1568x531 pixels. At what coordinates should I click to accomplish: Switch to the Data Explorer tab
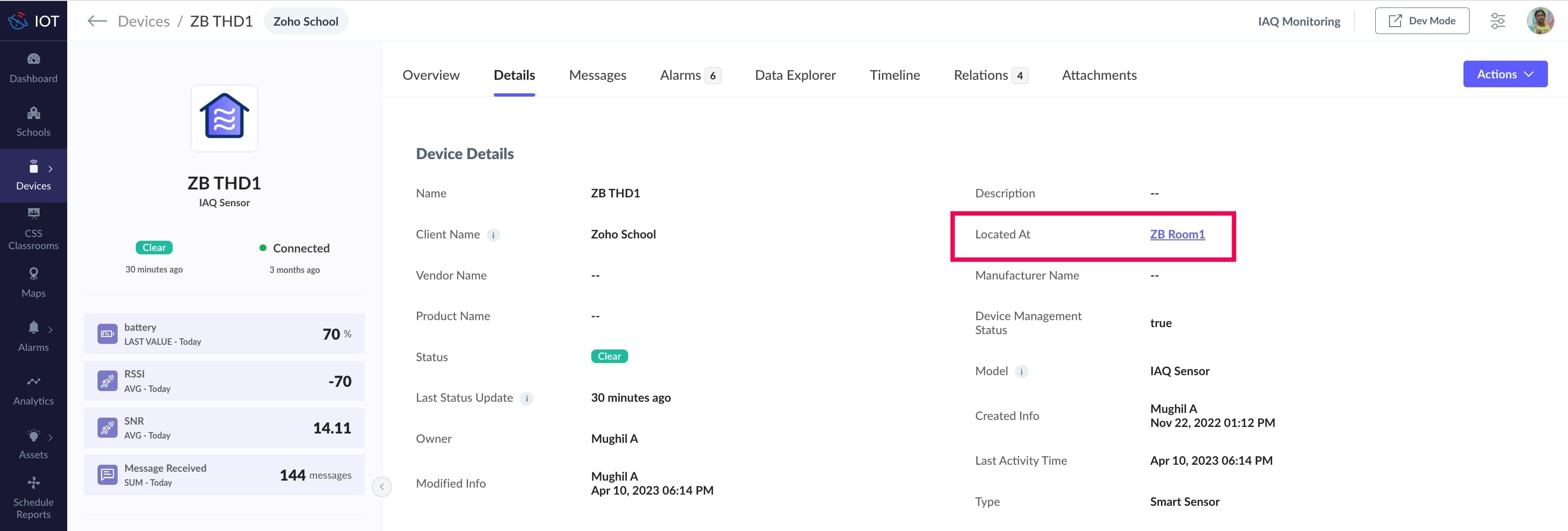point(795,75)
